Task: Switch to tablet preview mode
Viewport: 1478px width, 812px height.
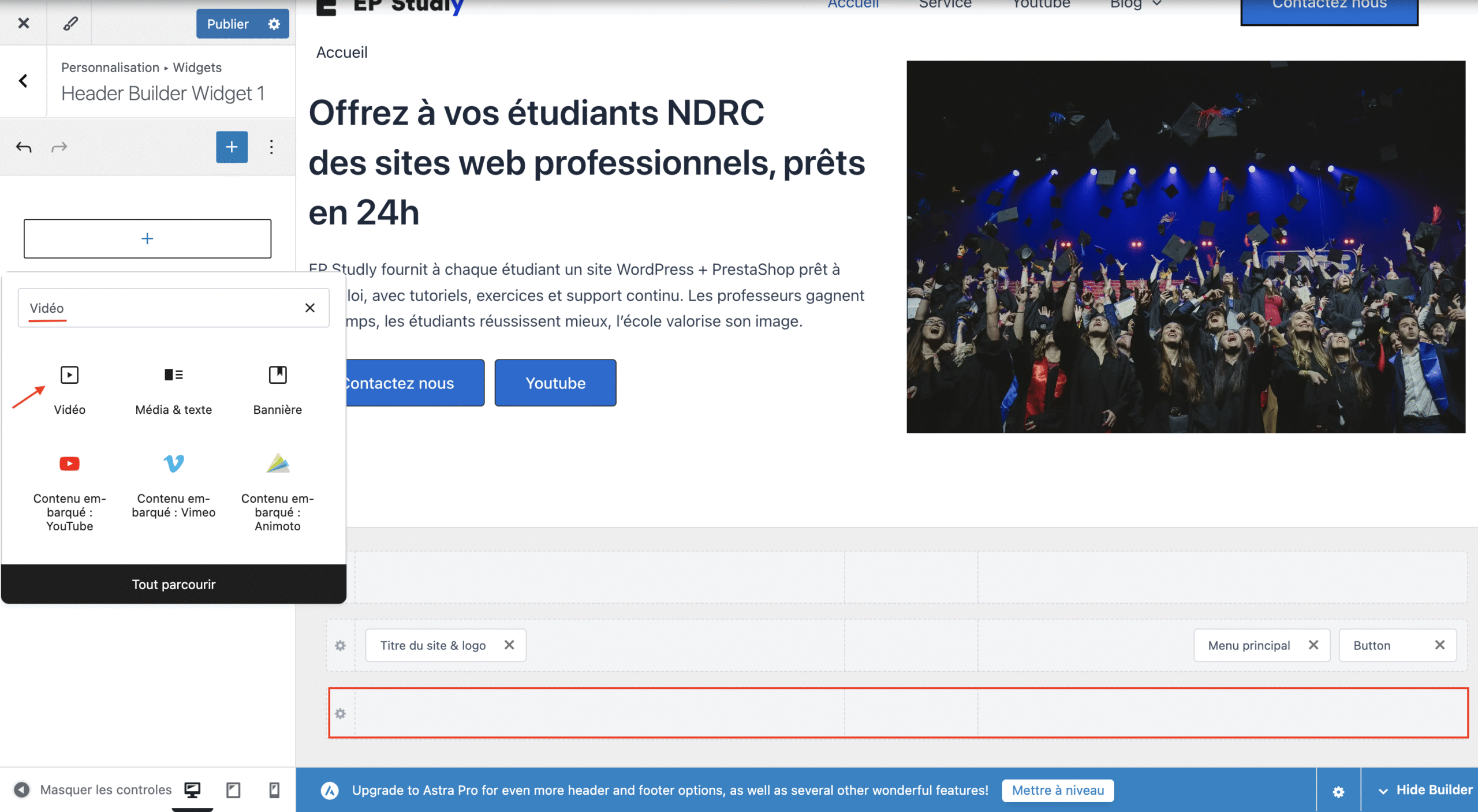Action: [233, 789]
